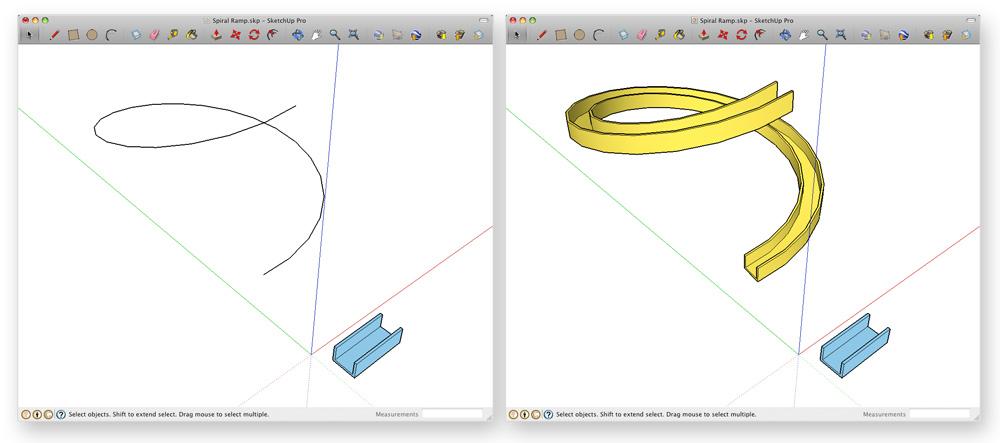Select the Eraser tool in left window
1000x443 pixels.
(154, 34)
